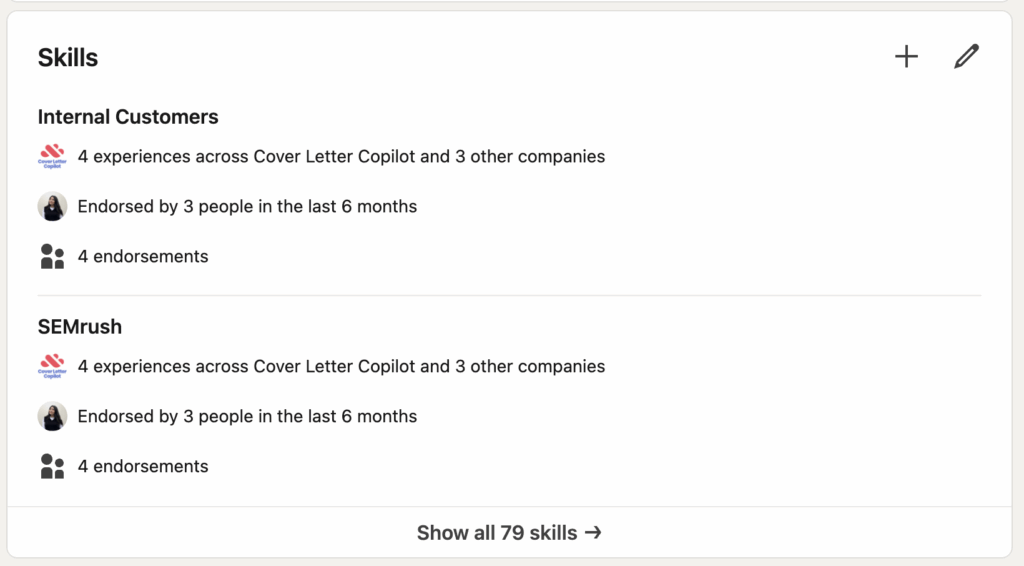Click the people icon under Internal Customers
Viewport: 1024px width, 566px height.
pyautogui.click(x=52, y=257)
